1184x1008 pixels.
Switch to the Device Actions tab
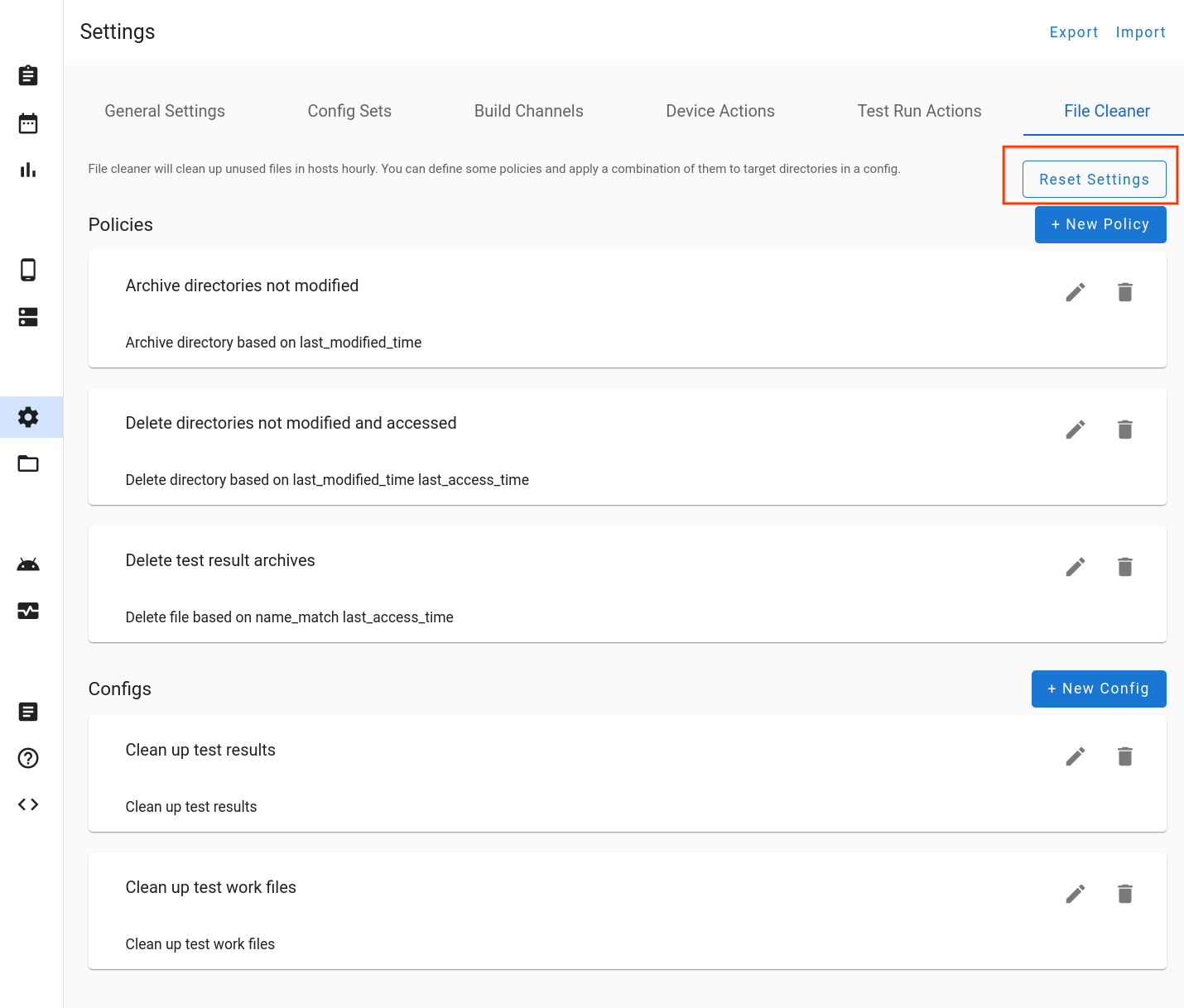coord(720,111)
